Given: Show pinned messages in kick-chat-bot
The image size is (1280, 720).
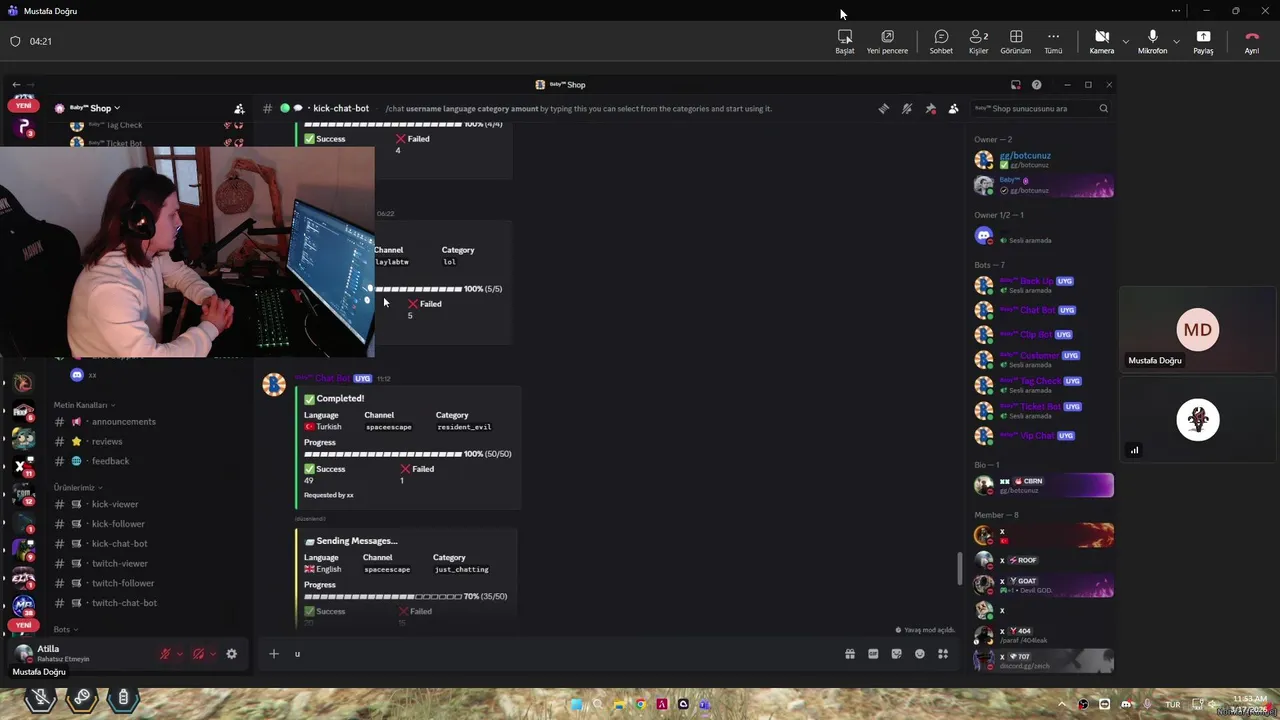Looking at the screenshot, I should 930,108.
